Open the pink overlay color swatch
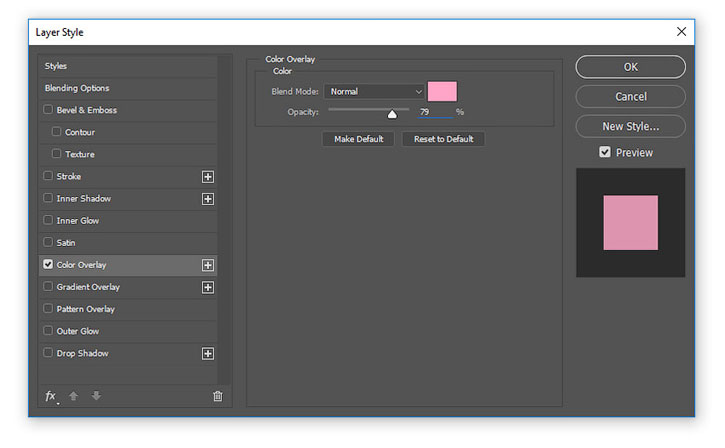 pos(442,92)
